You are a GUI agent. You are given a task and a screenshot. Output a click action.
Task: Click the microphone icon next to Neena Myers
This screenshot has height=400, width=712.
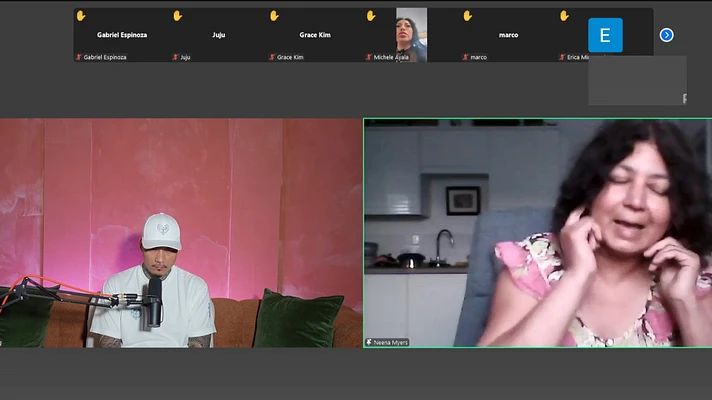(x=369, y=341)
